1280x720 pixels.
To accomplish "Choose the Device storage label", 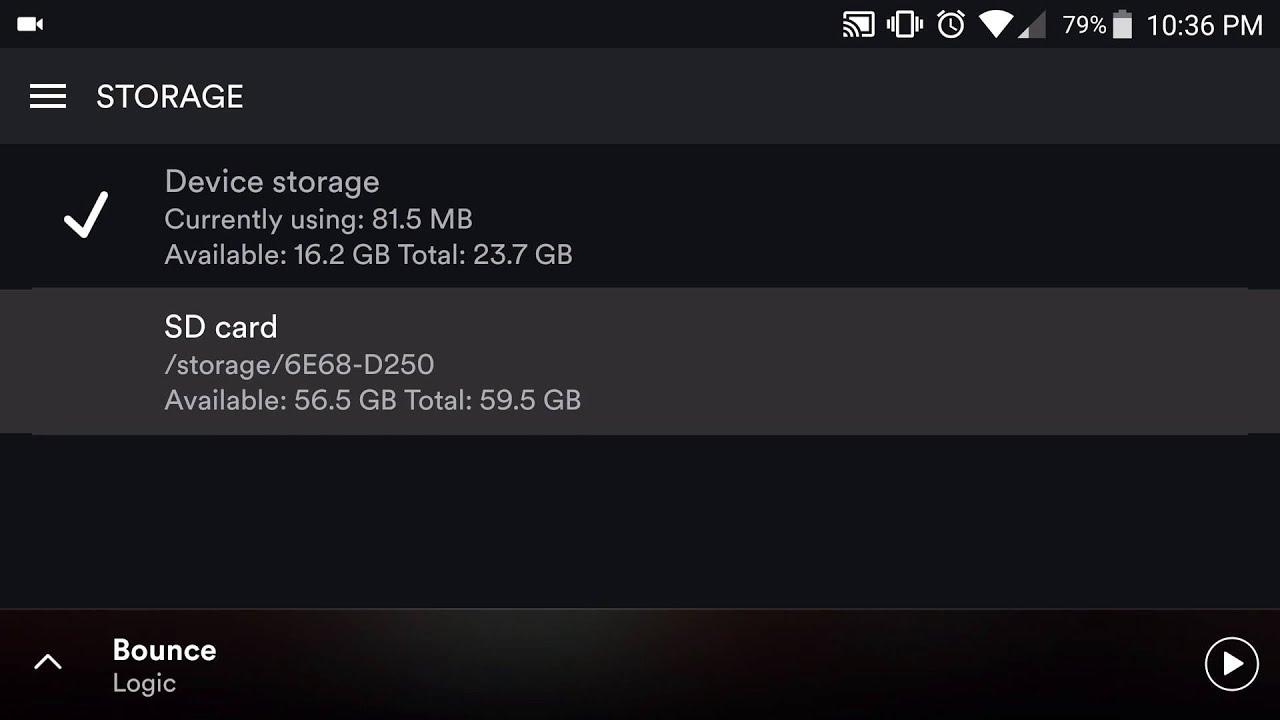I will [272, 182].
